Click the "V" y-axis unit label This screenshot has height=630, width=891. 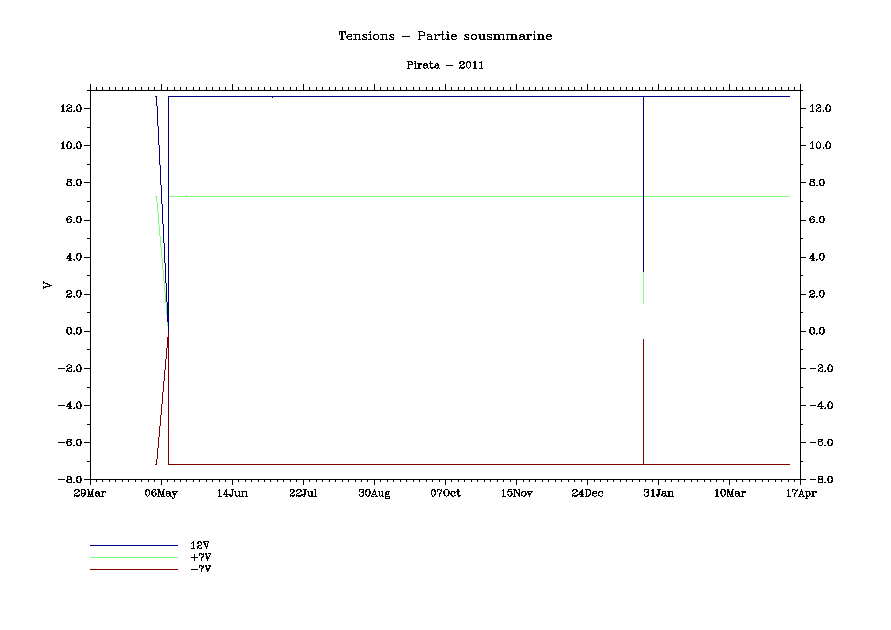(x=47, y=285)
